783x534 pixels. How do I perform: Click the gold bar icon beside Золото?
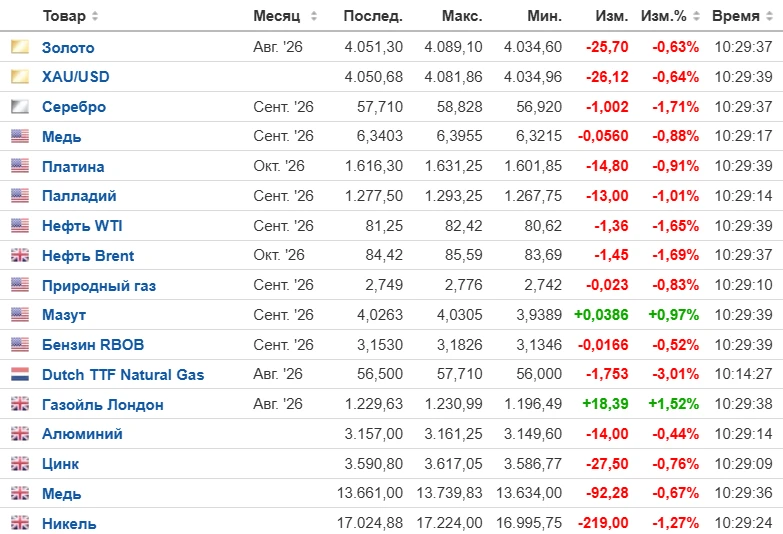[20, 46]
